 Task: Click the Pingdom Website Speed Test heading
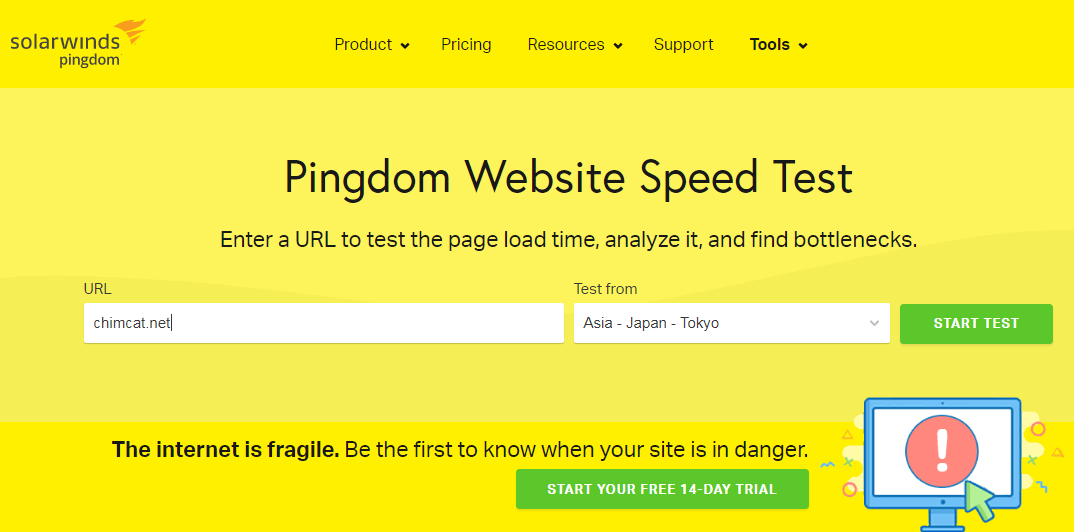click(x=569, y=177)
